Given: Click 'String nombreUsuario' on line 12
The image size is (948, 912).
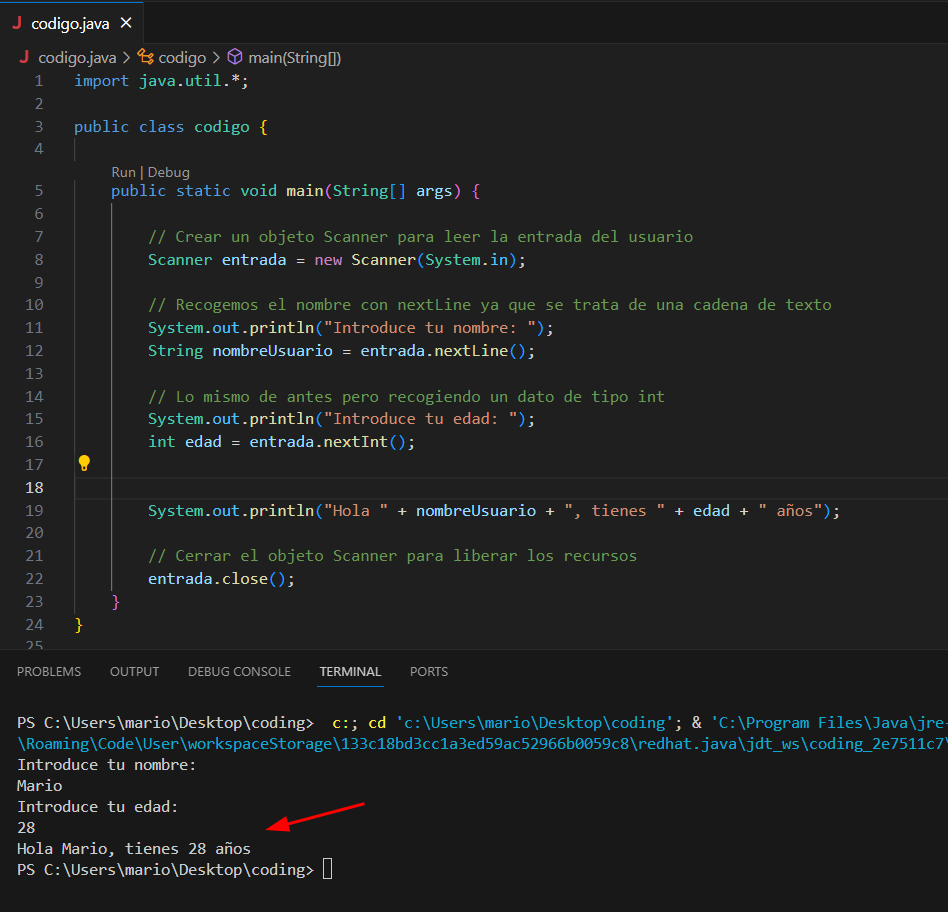Looking at the screenshot, I should [240, 351].
